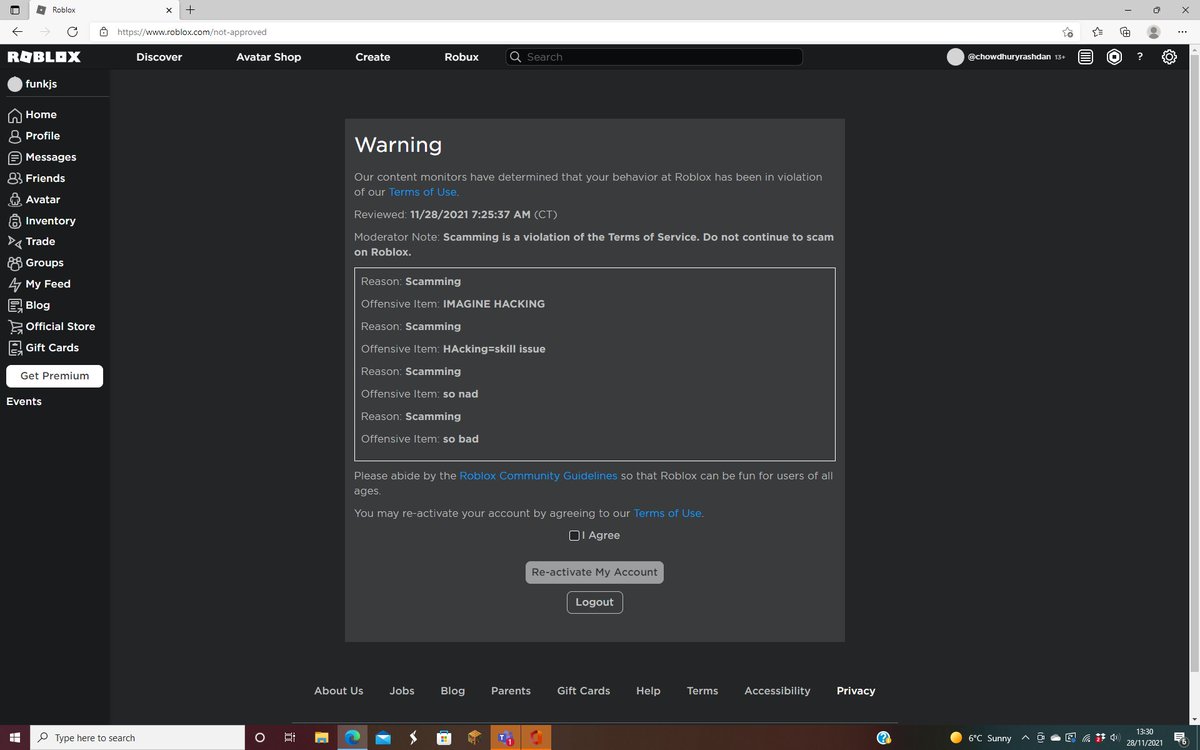Check the I Agree checkbox

point(574,536)
